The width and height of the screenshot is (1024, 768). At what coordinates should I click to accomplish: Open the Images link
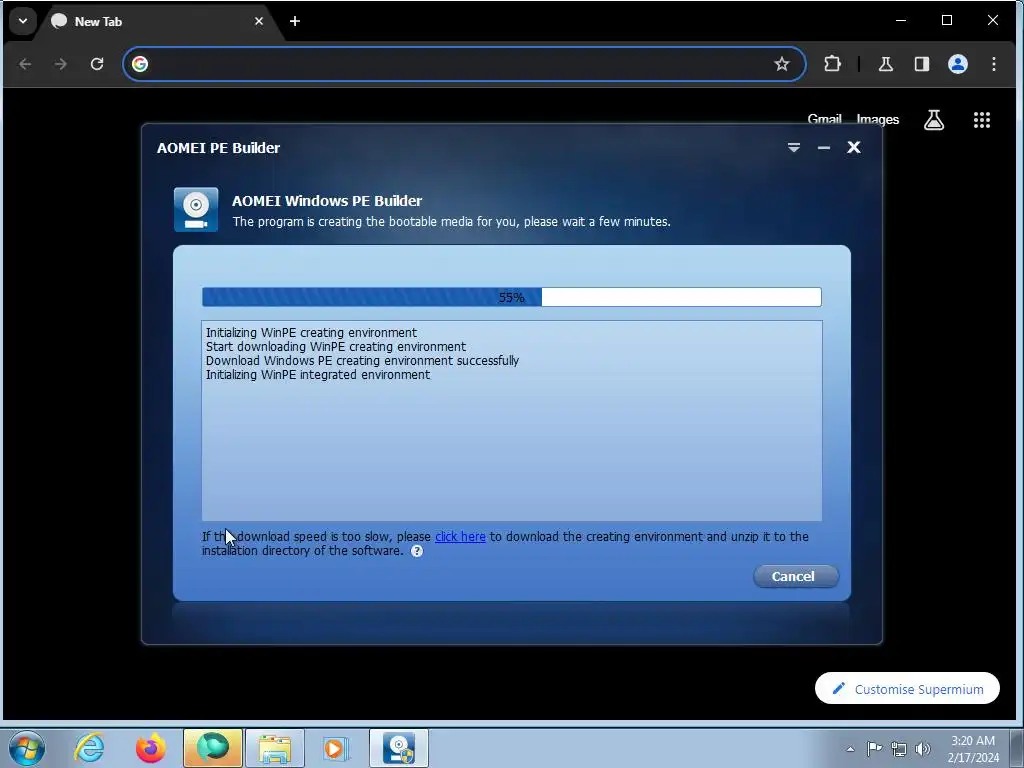877,120
